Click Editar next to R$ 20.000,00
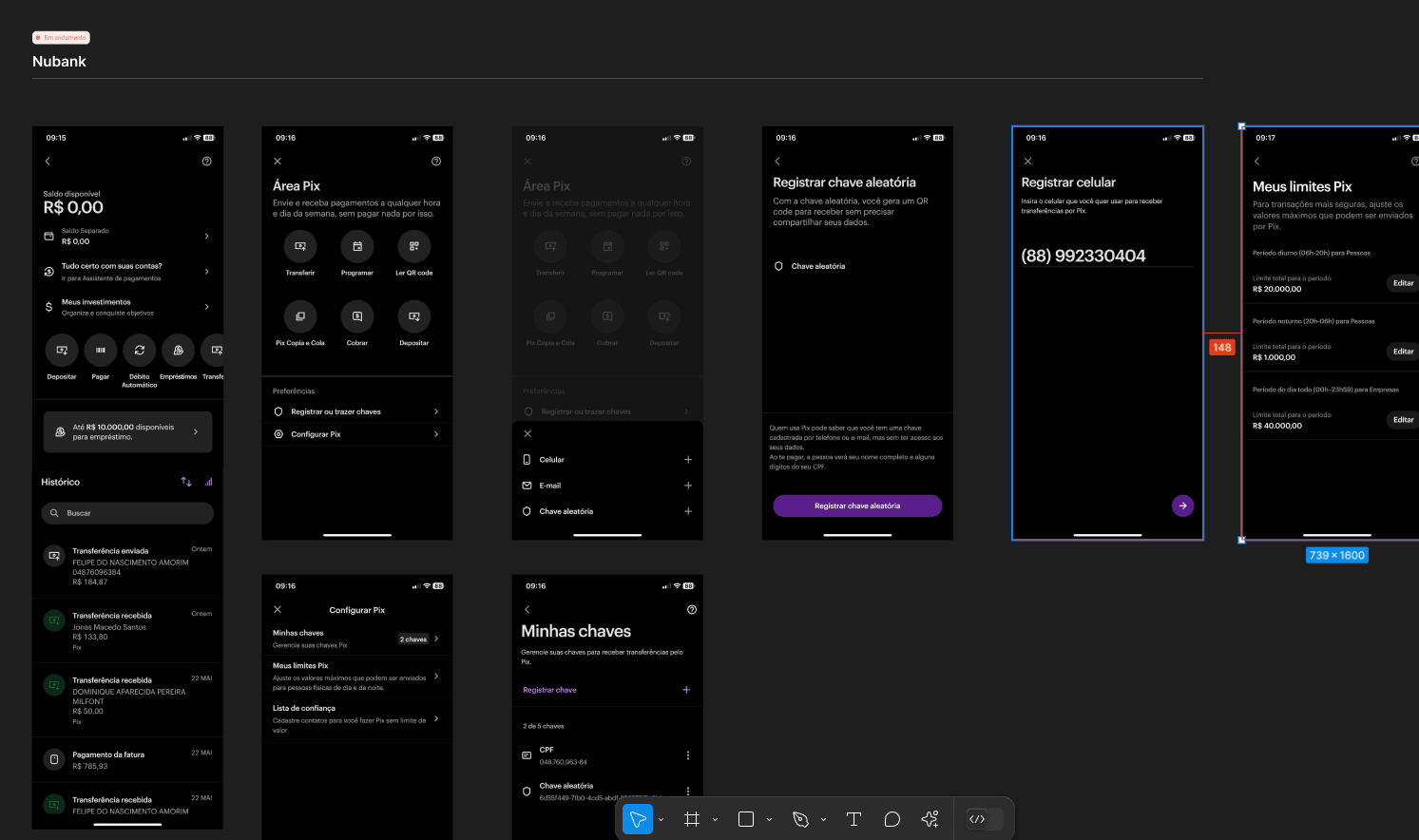Image resolution: width=1419 pixels, height=840 pixels. coord(1403,283)
